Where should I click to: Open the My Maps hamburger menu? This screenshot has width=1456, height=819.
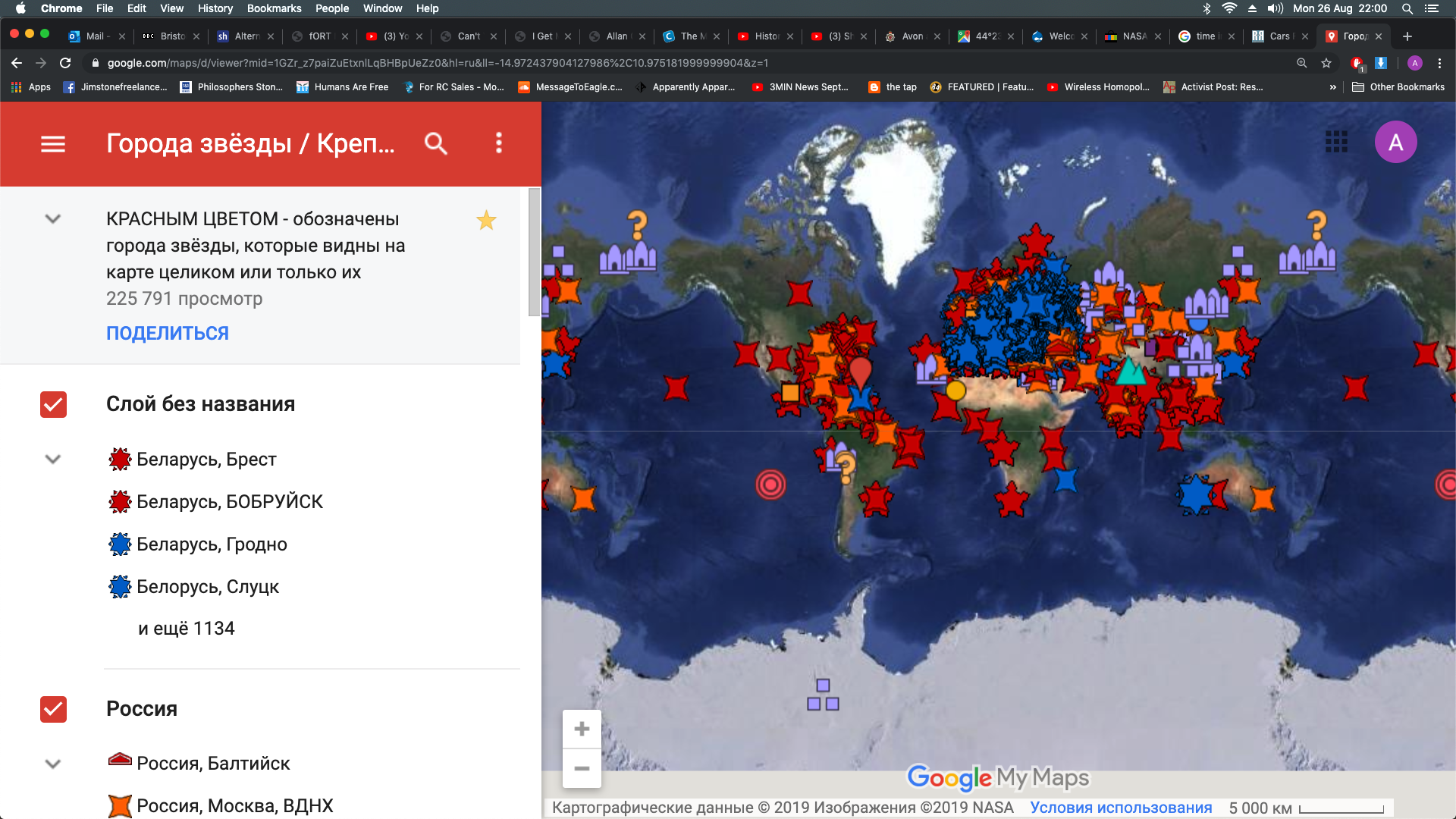point(52,143)
